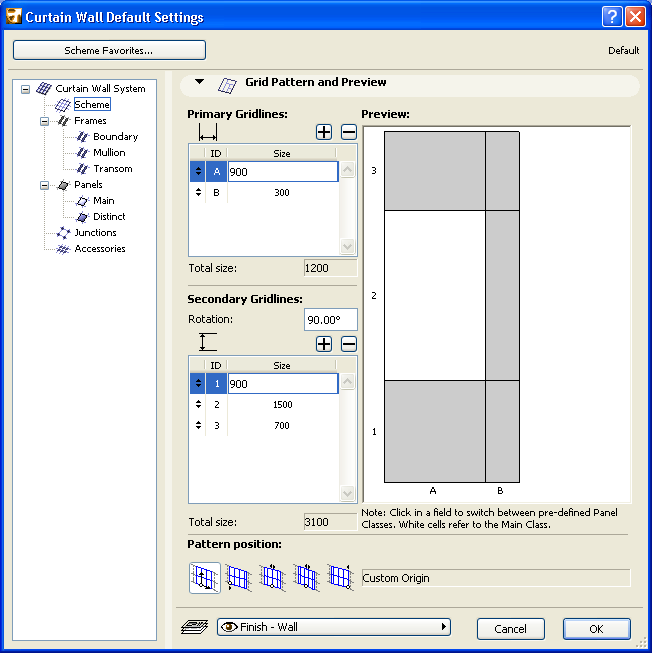The width and height of the screenshot is (652, 653).
Task: Remove secondary gridline with minus button
Action: [348, 344]
